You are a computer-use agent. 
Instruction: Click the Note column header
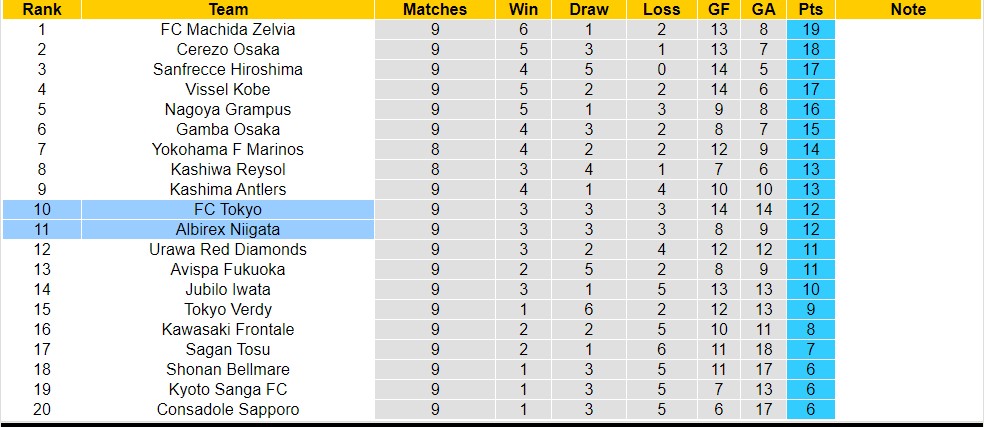tap(907, 10)
